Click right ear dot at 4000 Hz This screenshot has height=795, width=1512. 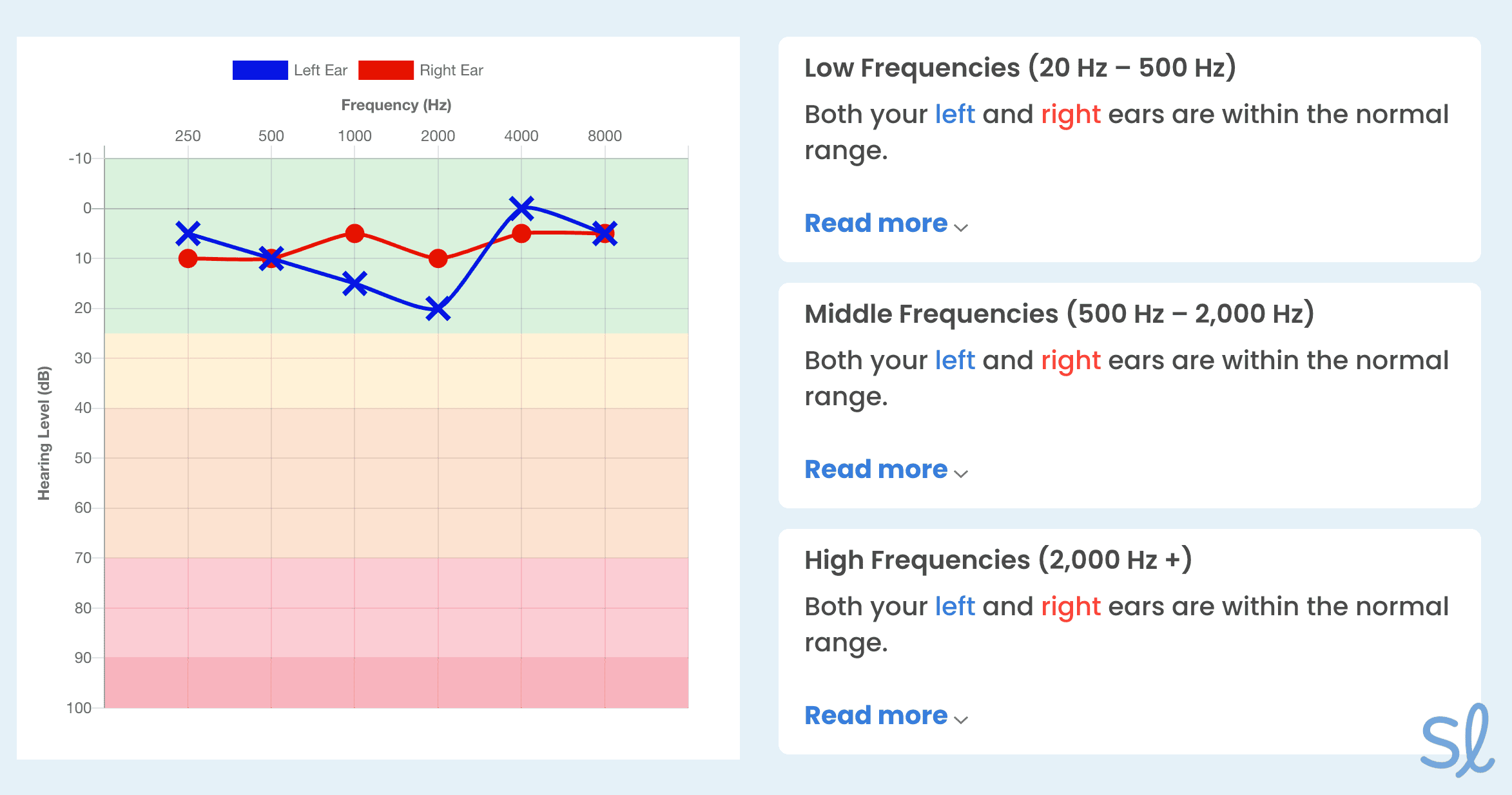(x=521, y=233)
